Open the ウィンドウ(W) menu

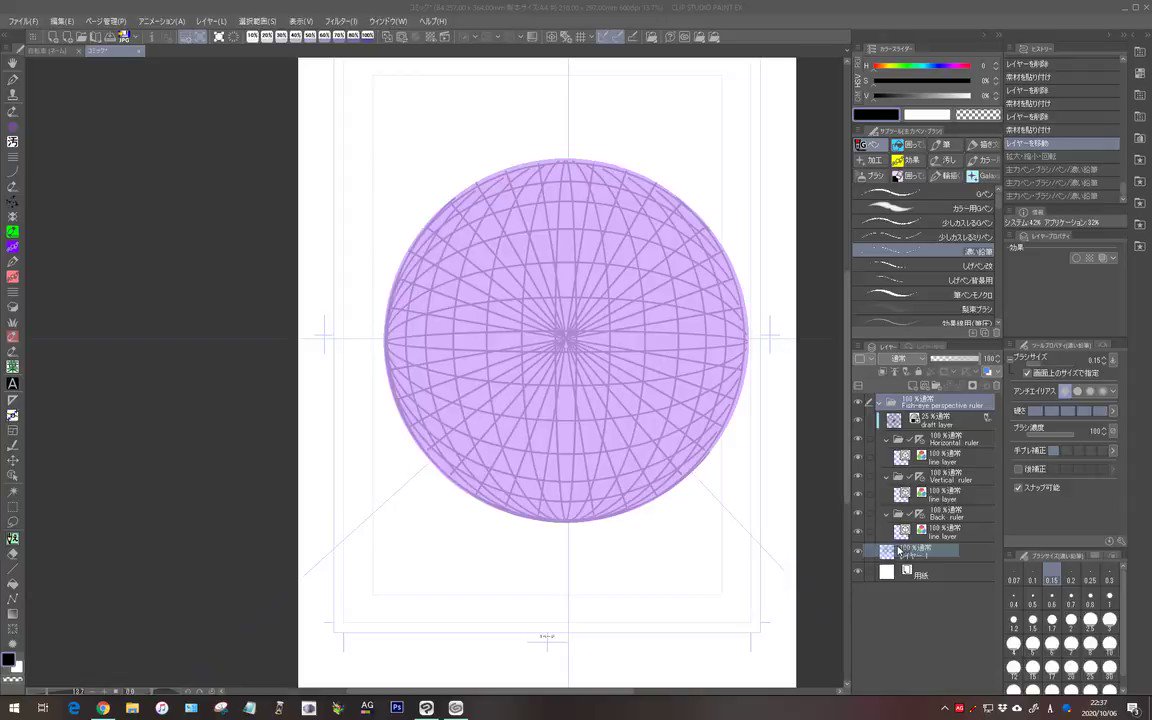(x=388, y=21)
